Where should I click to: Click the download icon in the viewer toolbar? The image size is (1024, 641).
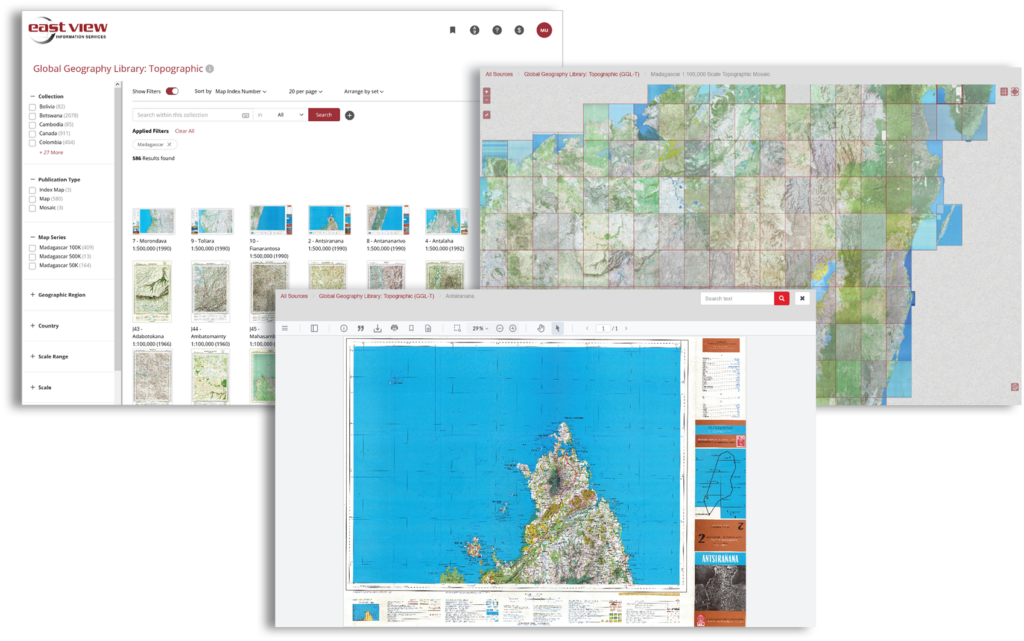[377, 328]
